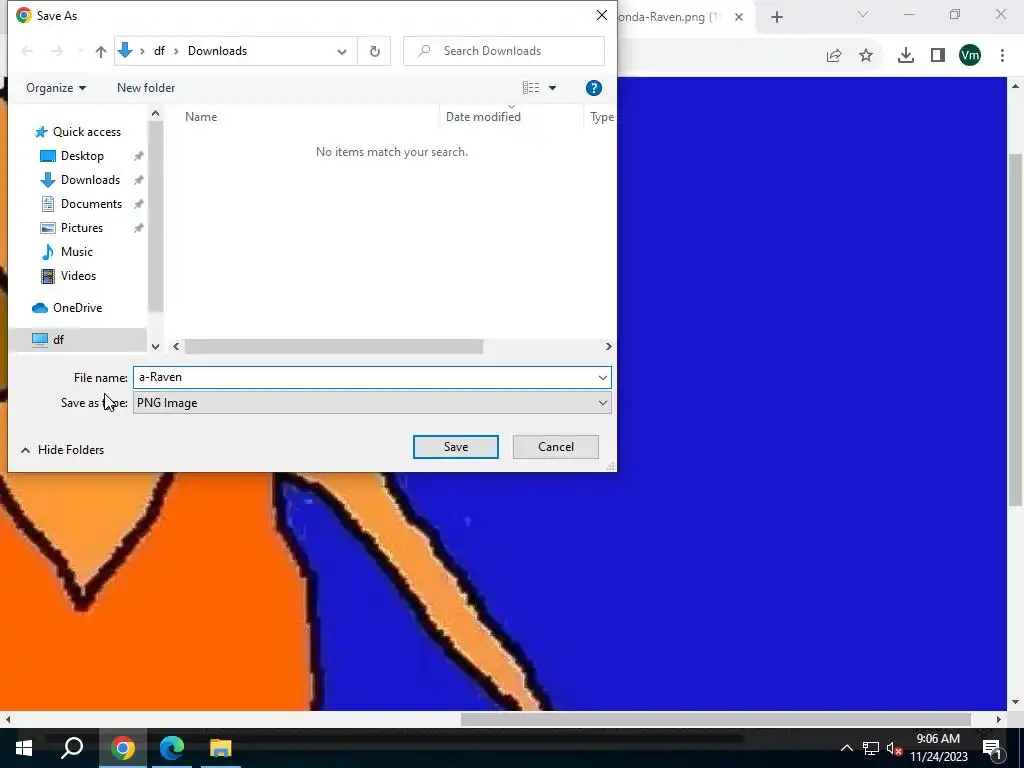Click the Up one level arrow
The image size is (1024, 768).
(101, 52)
